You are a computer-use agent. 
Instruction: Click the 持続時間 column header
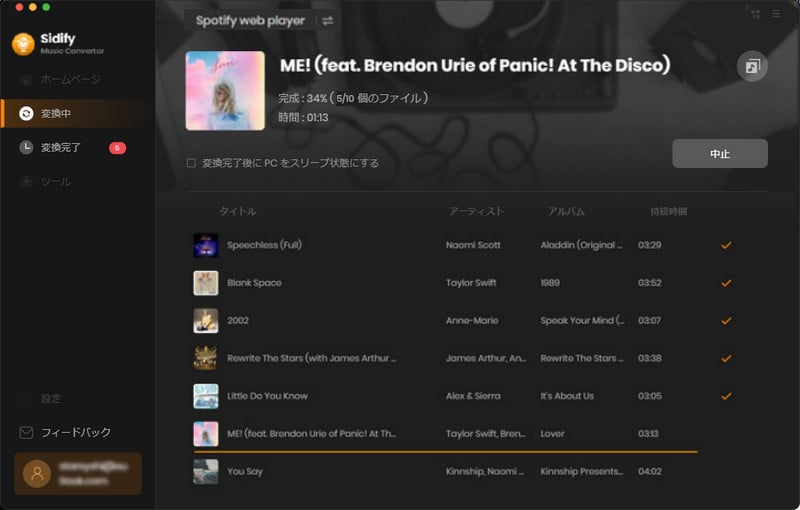(x=668, y=211)
